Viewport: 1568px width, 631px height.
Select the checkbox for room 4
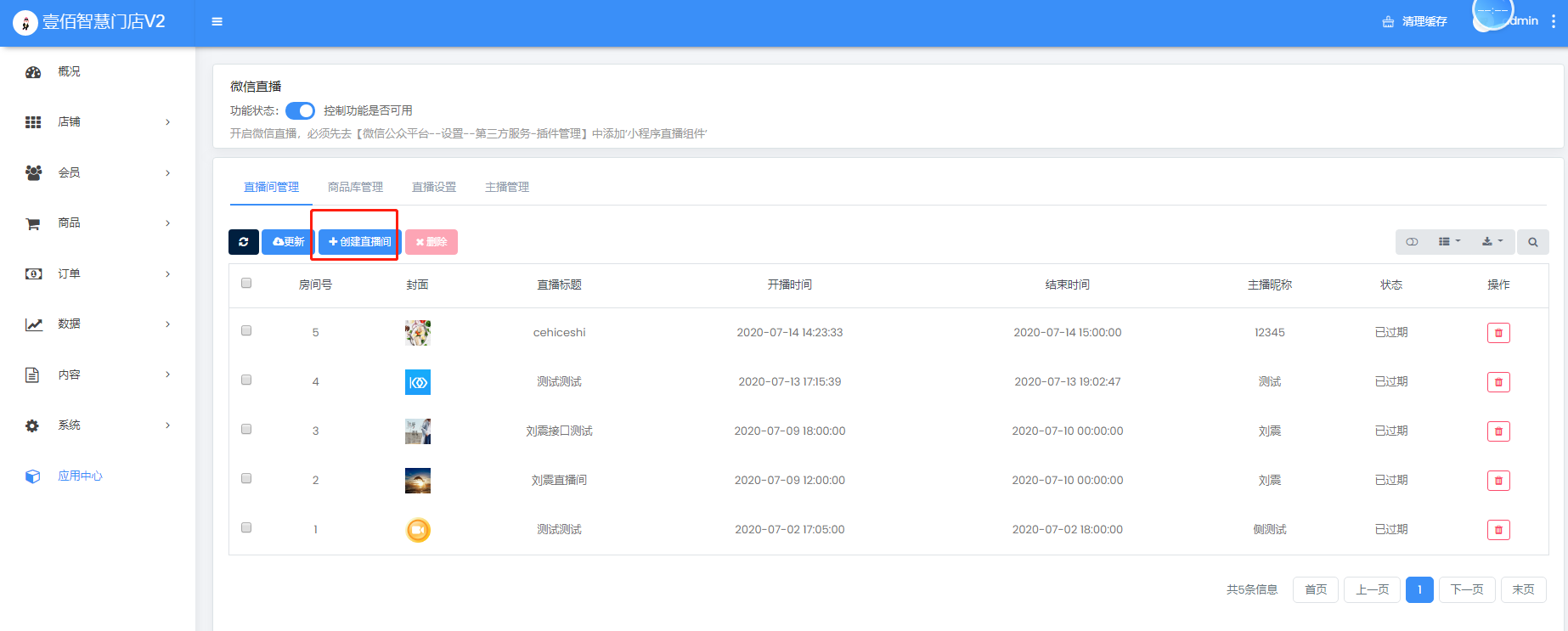pos(246,380)
